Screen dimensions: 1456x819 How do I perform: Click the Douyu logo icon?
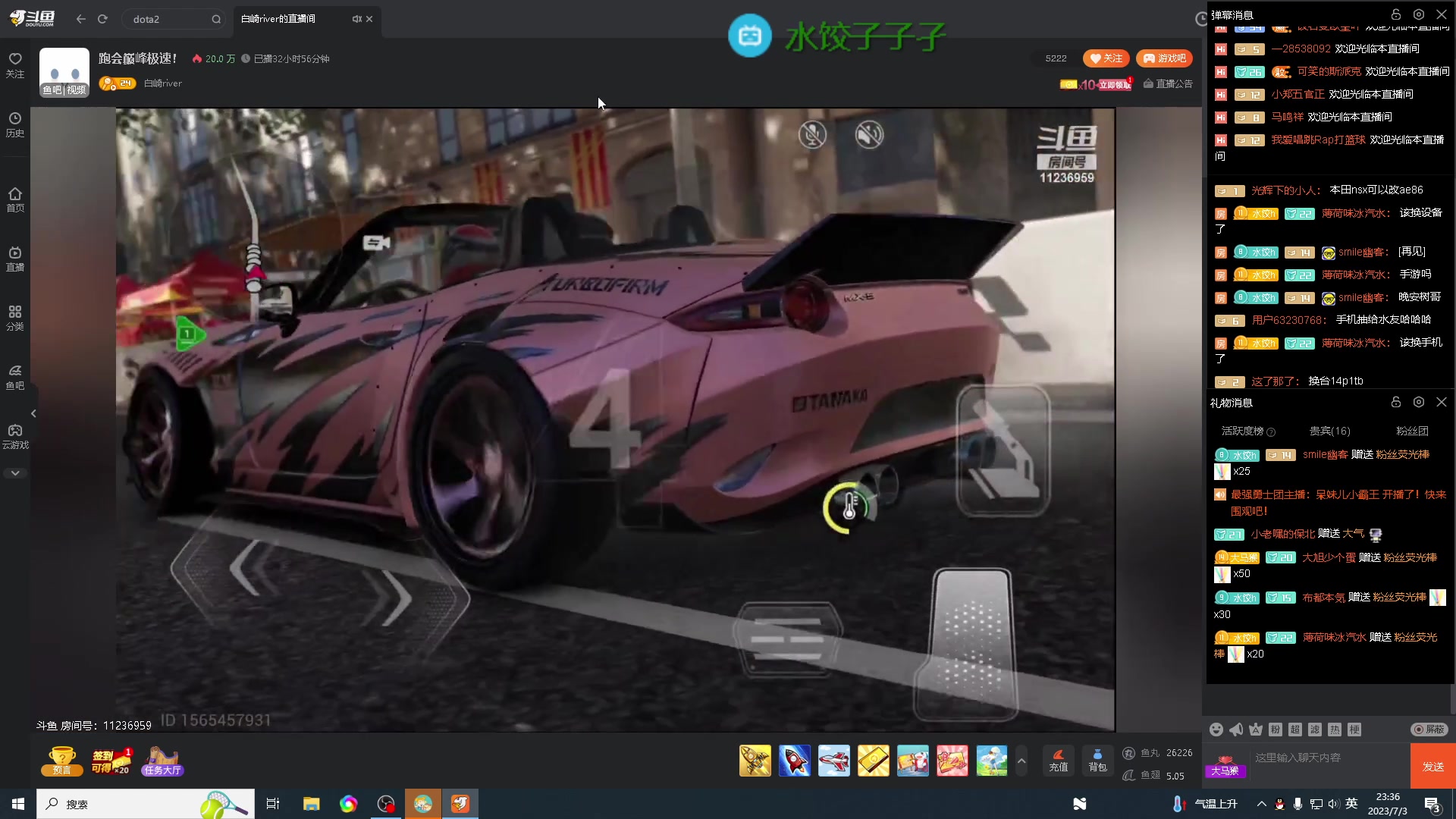[x=32, y=18]
